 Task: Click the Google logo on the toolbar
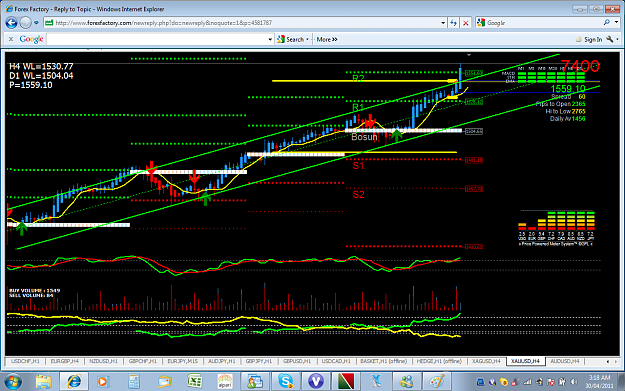31,39
